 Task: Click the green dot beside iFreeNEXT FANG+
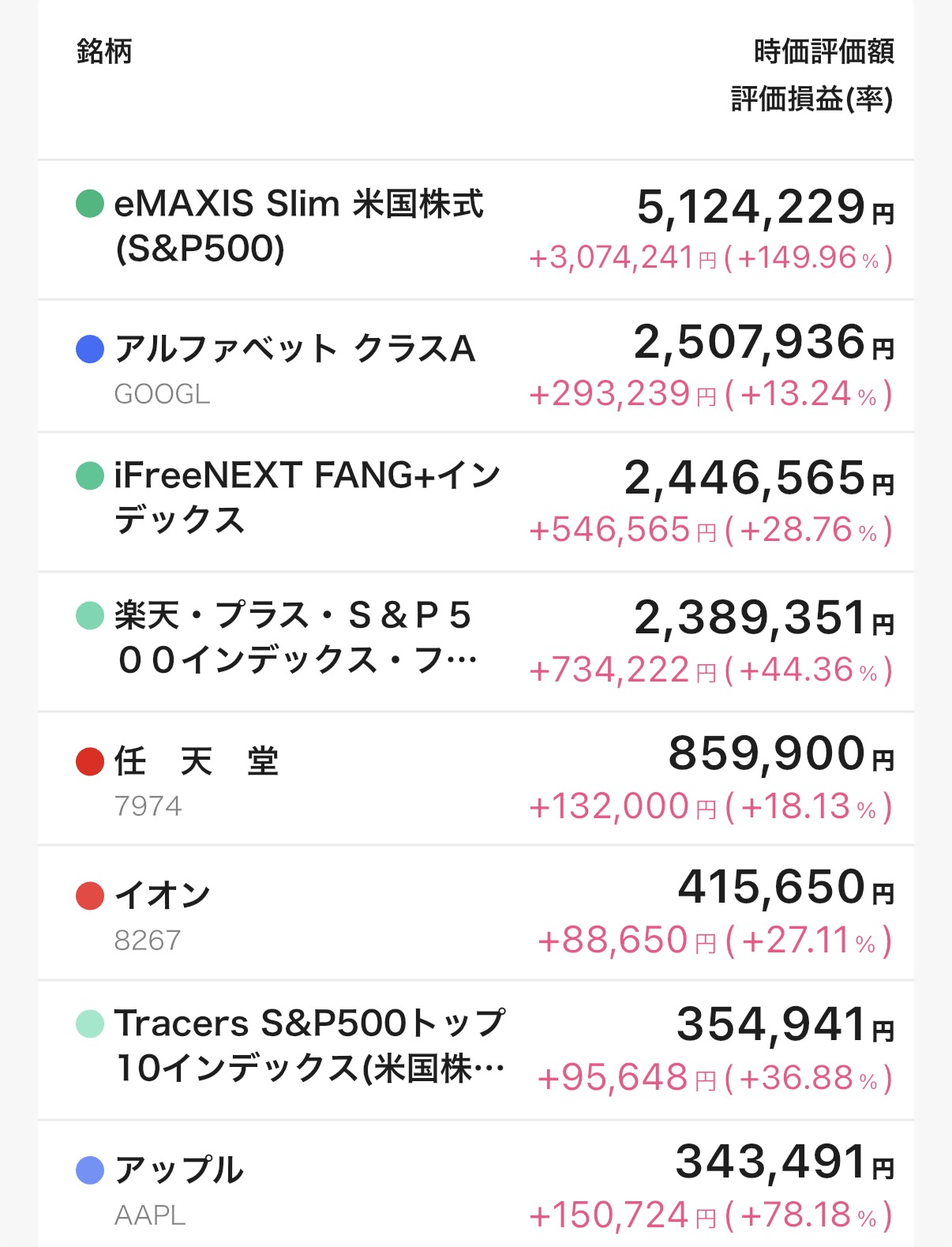(90, 475)
